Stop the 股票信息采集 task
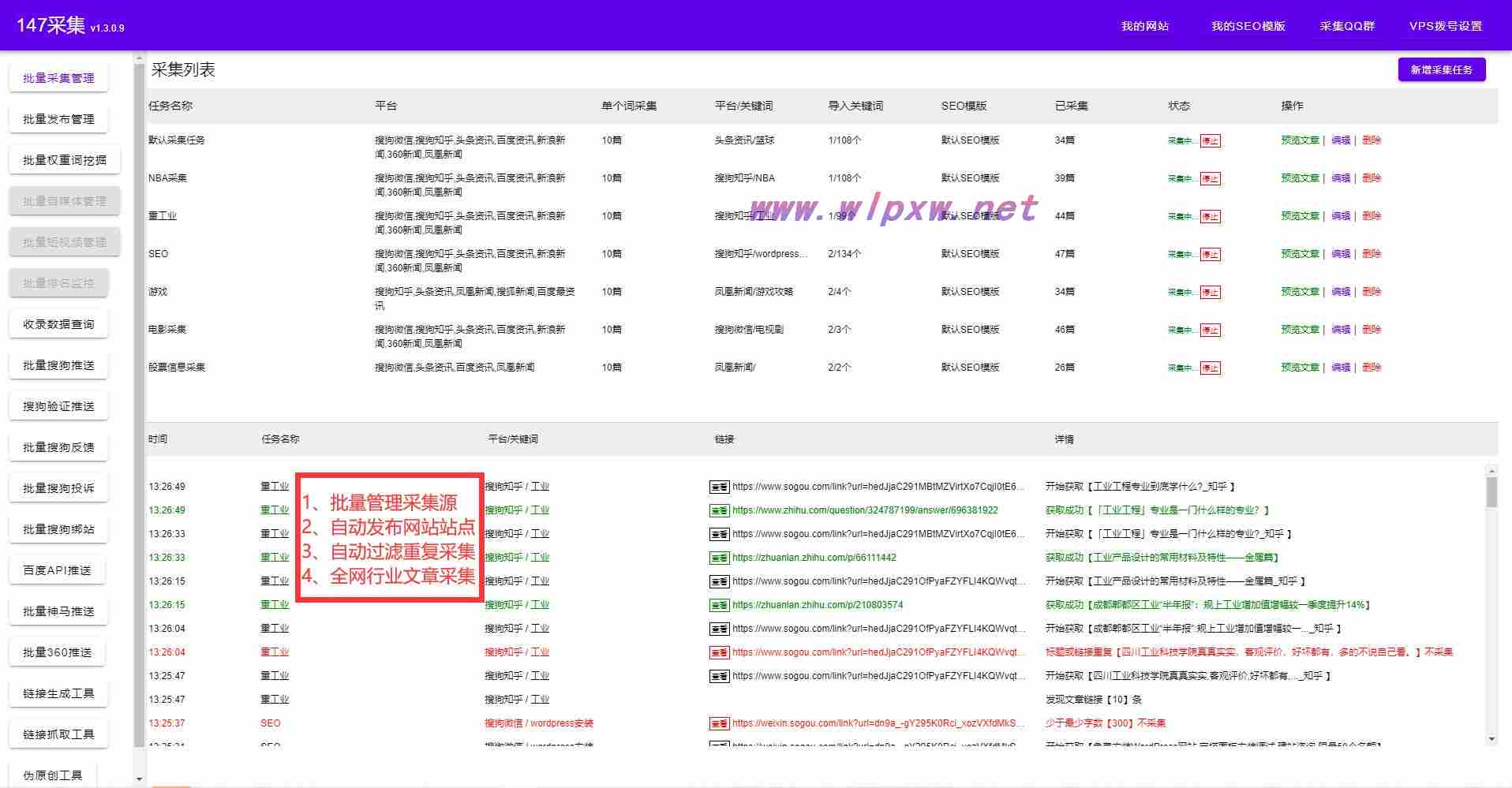 tap(1210, 368)
